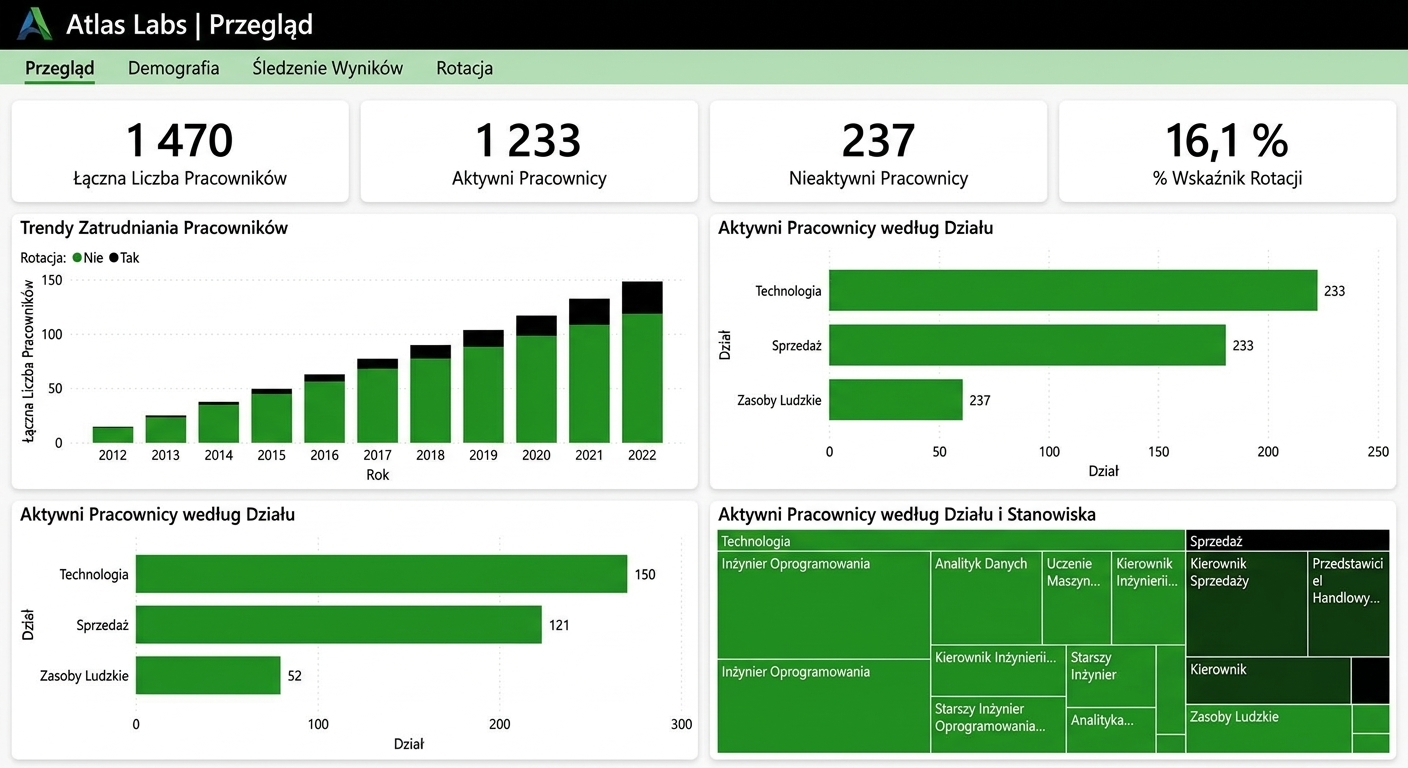Screen dimensions: 1408x768
Task: Click the black segment of the 2021 bar
Action: pyautogui.click(x=589, y=312)
